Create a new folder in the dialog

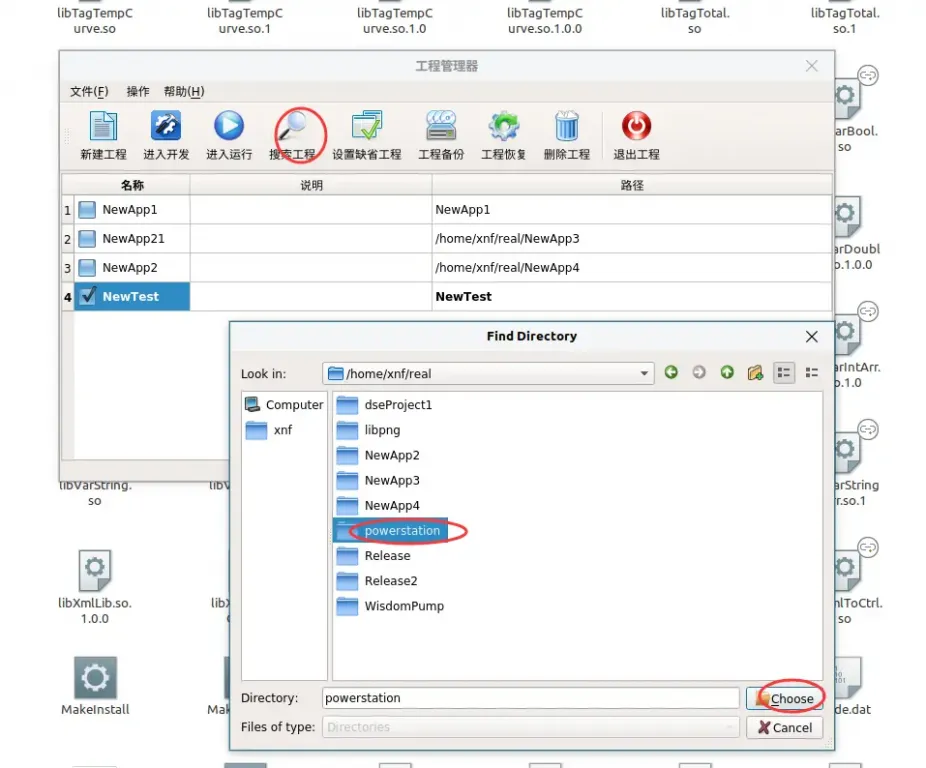pyautogui.click(x=755, y=372)
